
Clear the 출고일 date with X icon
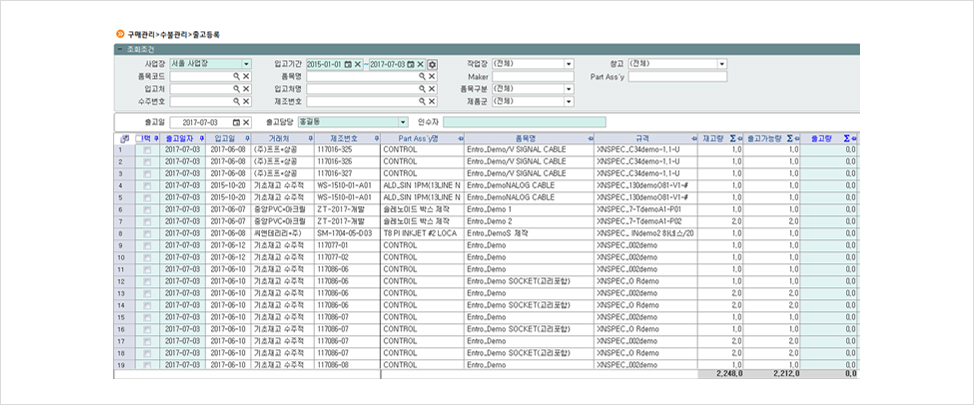point(246,122)
